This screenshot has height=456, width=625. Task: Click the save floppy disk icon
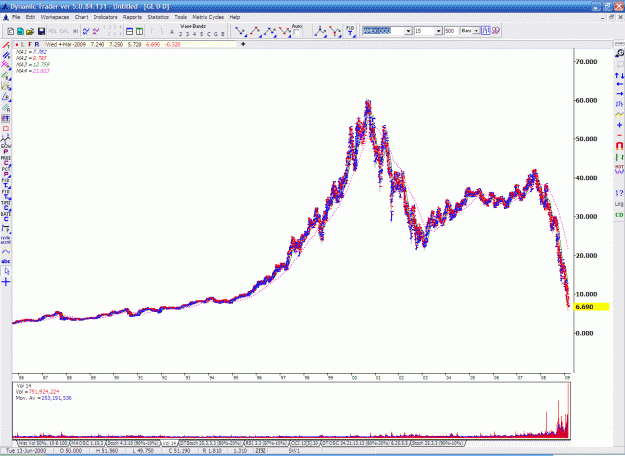tap(41, 31)
